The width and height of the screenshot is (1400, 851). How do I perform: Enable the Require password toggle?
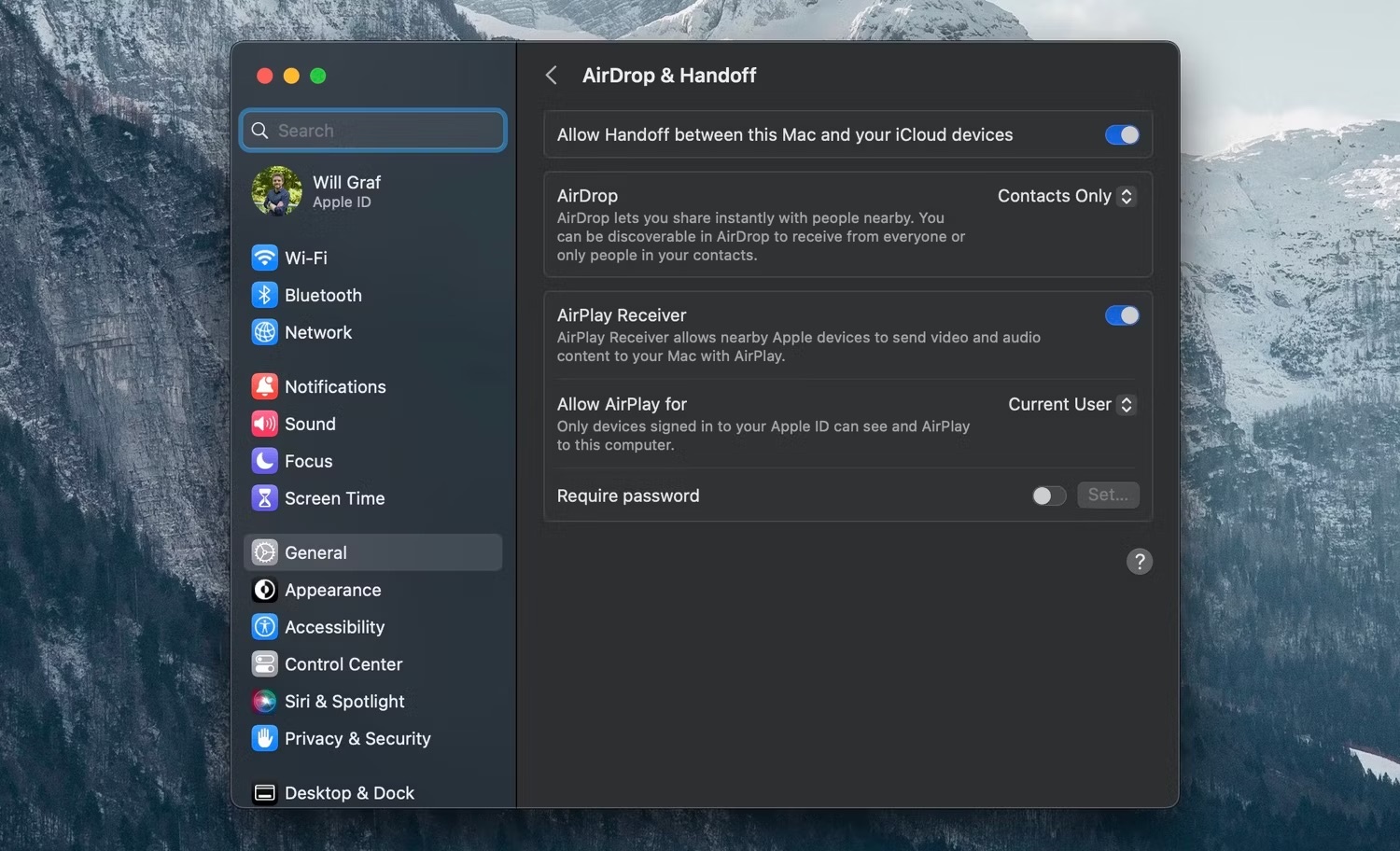tap(1048, 495)
